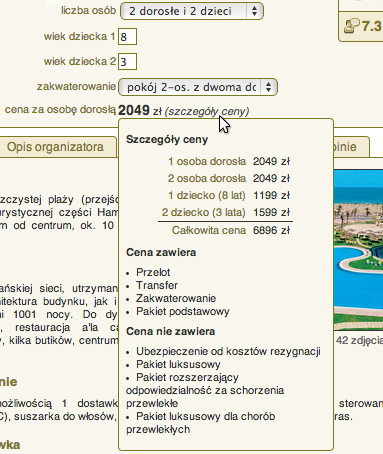The width and height of the screenshot is (383, 454).
Task: Click the '2 osoba dorosła' price row
Action: click(x=229, y=179)
